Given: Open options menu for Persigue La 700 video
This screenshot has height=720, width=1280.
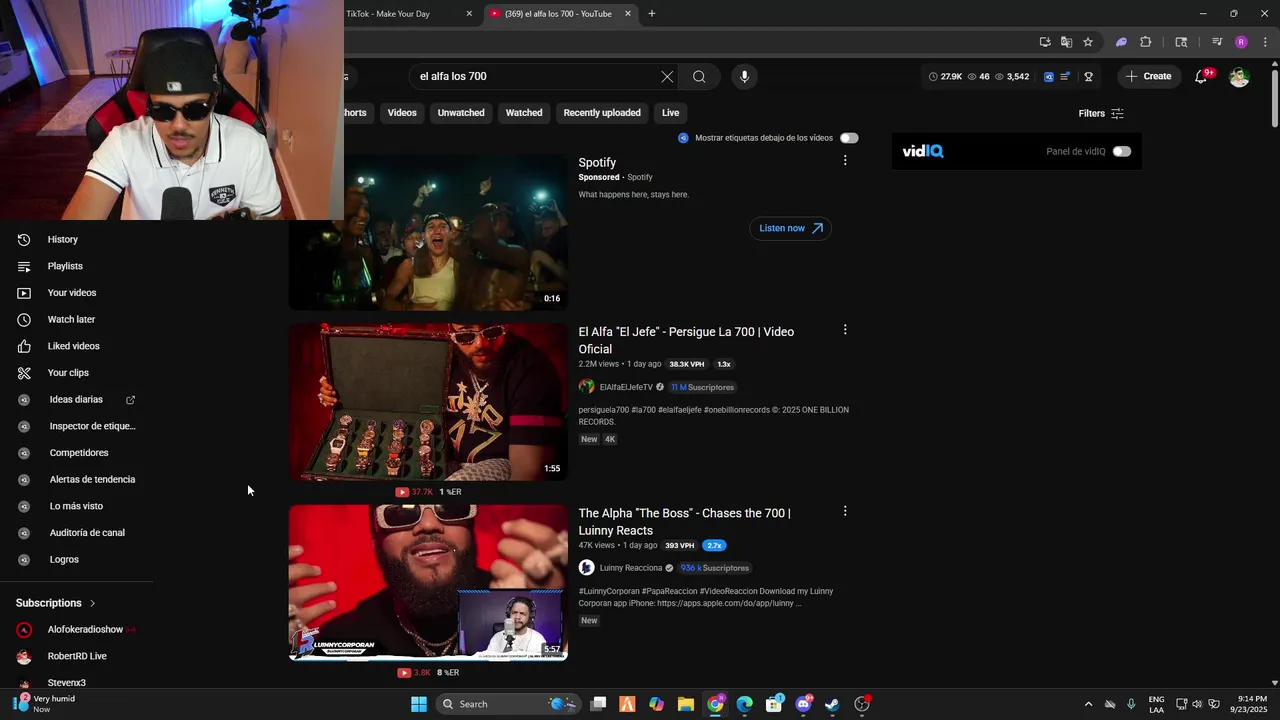Looking at the screenshot, I should (845, 329).
